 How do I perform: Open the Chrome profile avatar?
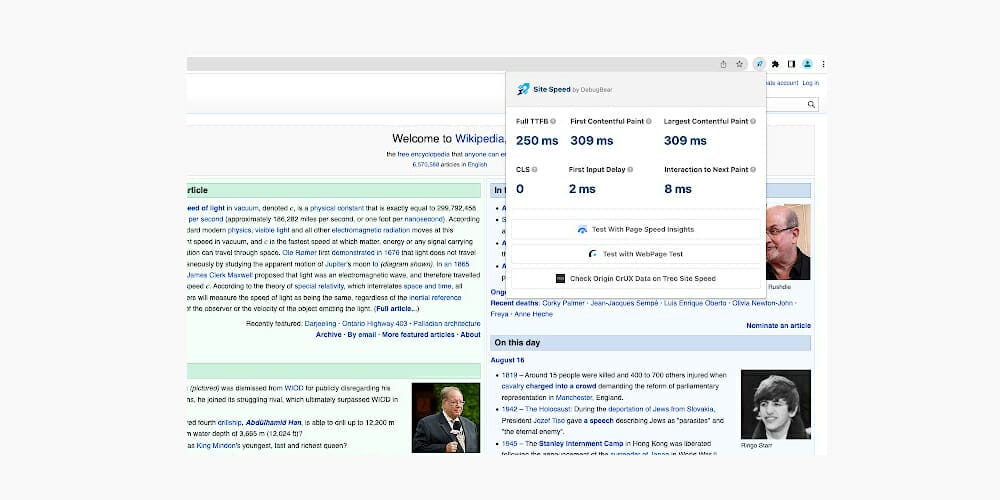click(807, 64)
